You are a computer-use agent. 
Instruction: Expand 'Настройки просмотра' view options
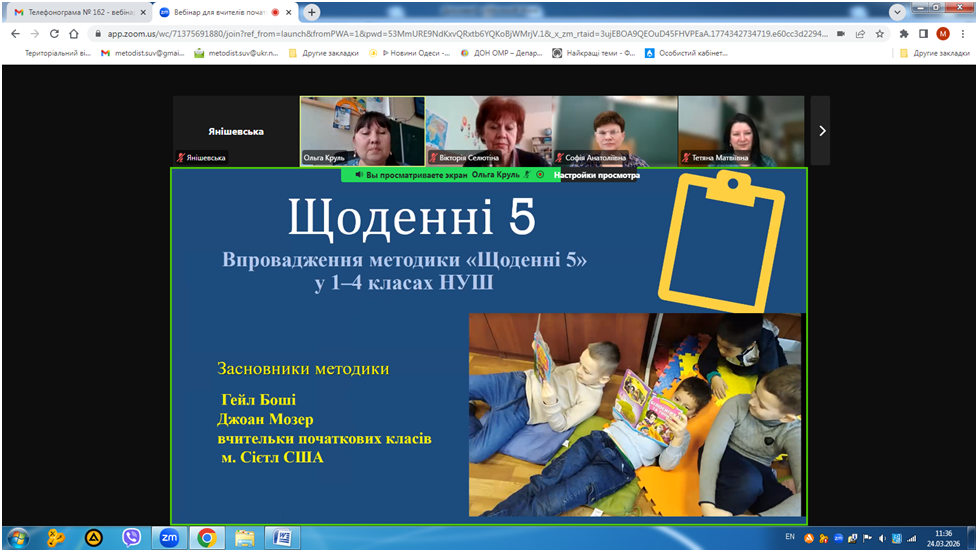click(x=599, y=174)
